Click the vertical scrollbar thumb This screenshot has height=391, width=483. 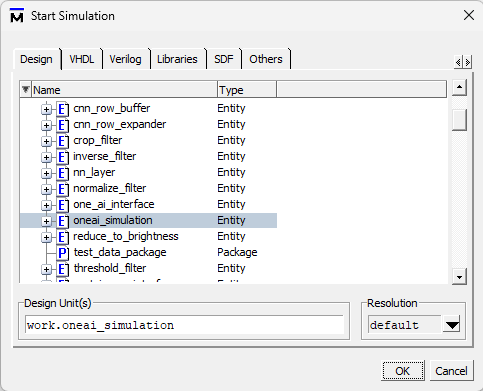point(459,120)
